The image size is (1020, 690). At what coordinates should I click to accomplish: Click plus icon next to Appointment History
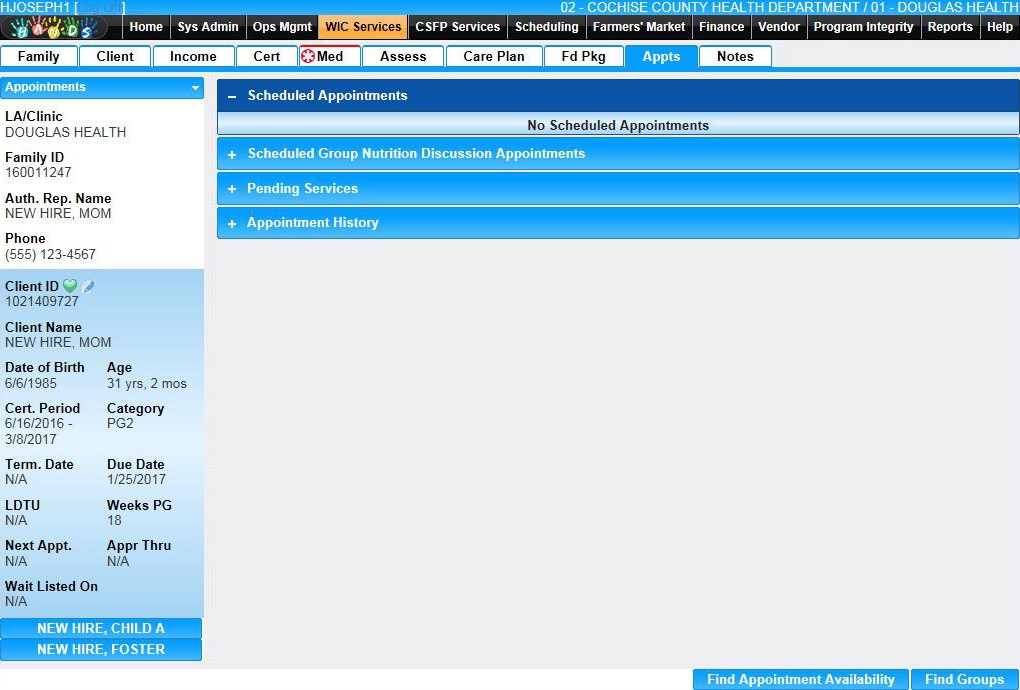pos(232,224)
